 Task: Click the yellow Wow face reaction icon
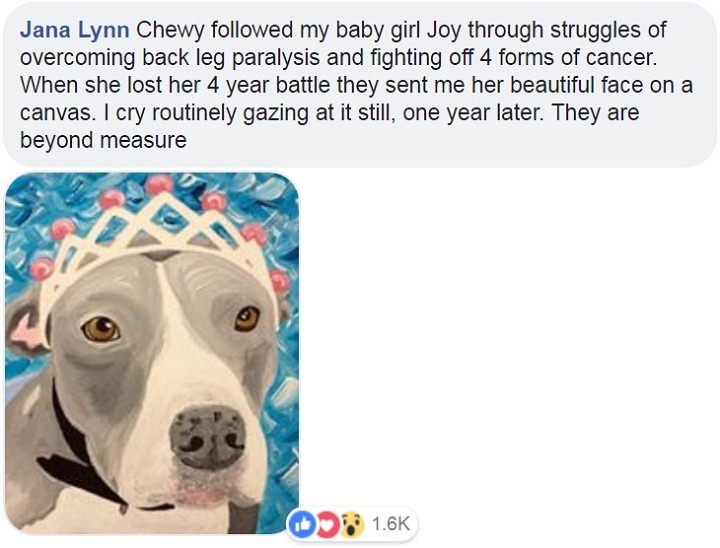(352, 525)
